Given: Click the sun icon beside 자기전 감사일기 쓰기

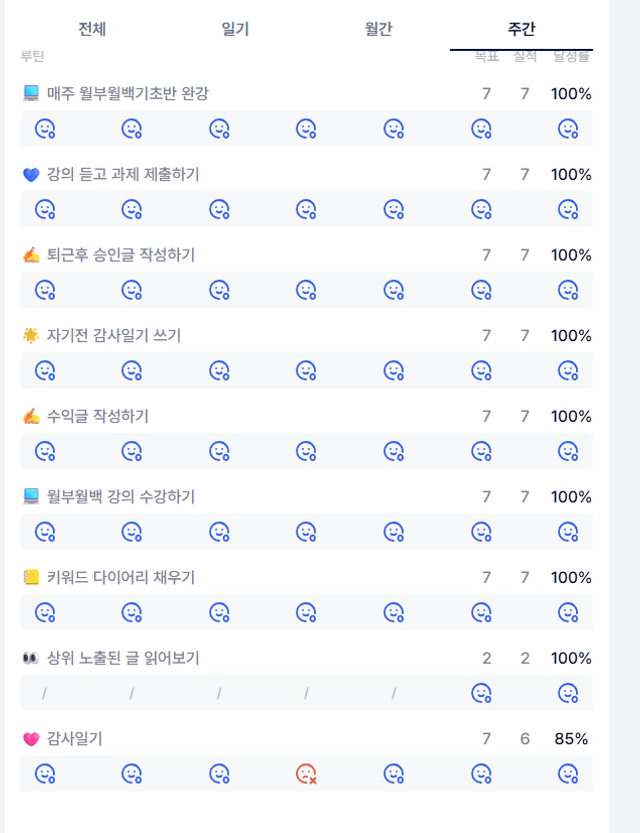Looking at the screenshot, I should (31, 335).
